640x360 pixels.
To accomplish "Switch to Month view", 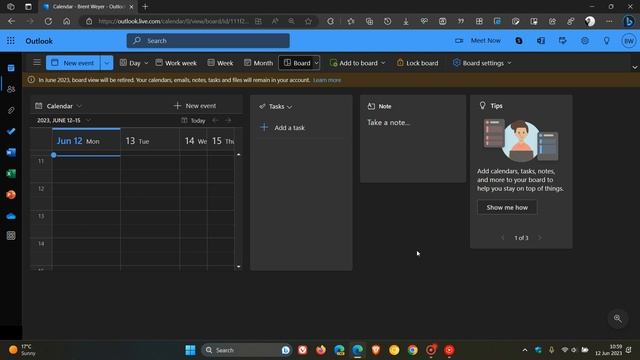I will pyautogui.click(x=258, y=63).
